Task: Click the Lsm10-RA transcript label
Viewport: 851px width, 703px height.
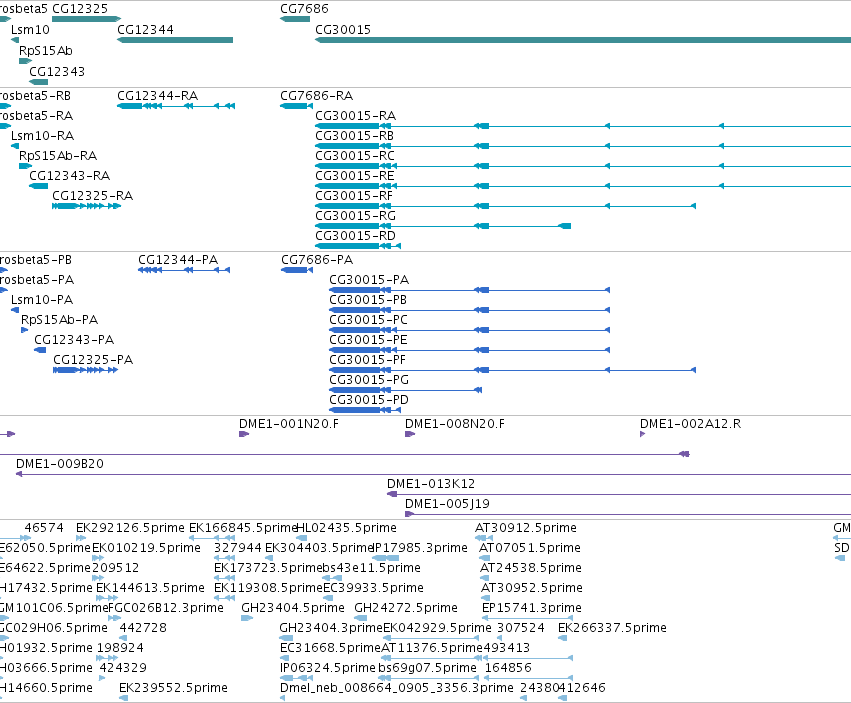Action: coord(42,136)
